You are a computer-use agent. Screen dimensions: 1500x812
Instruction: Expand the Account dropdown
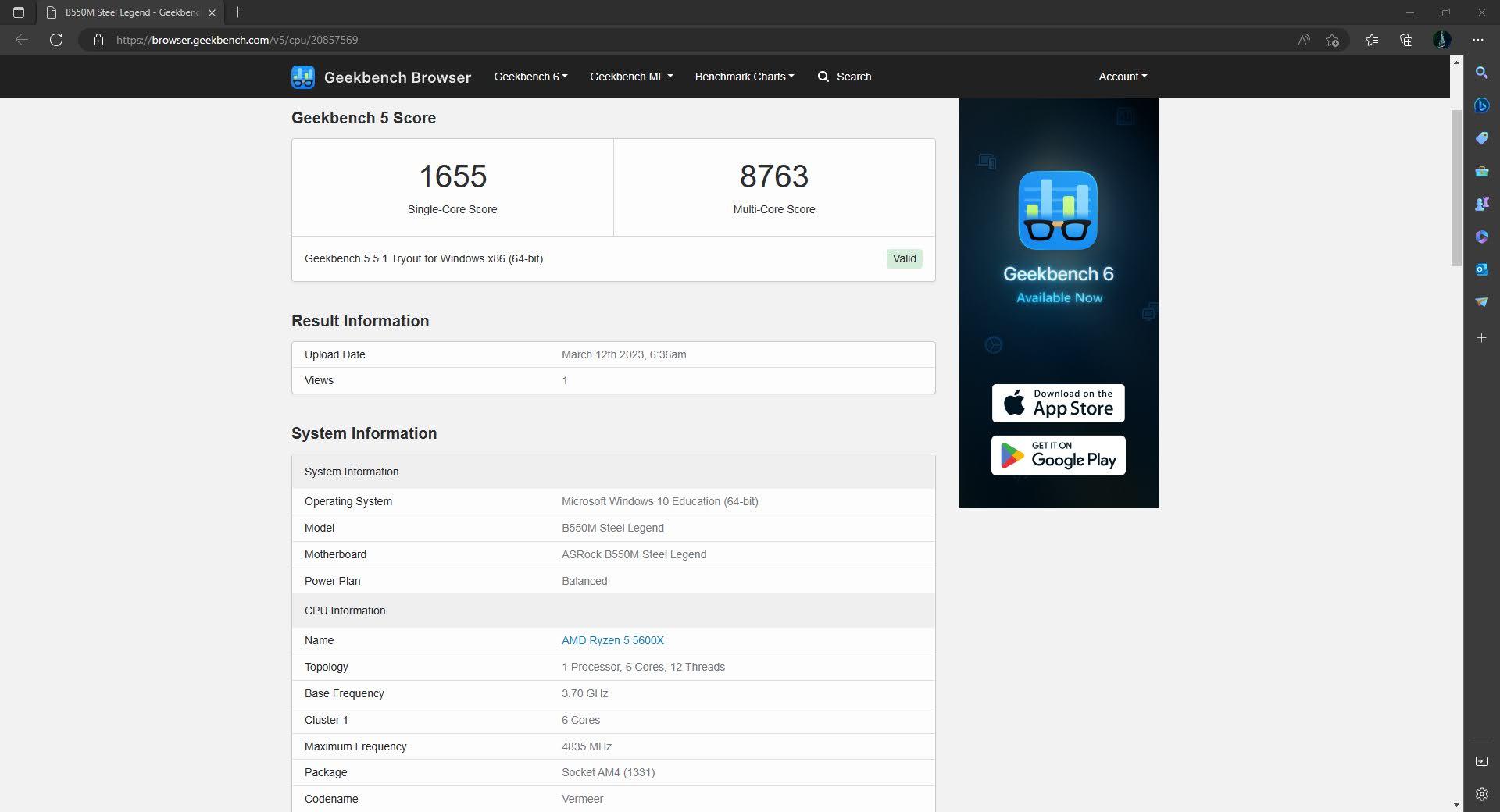pos(1123,77)
